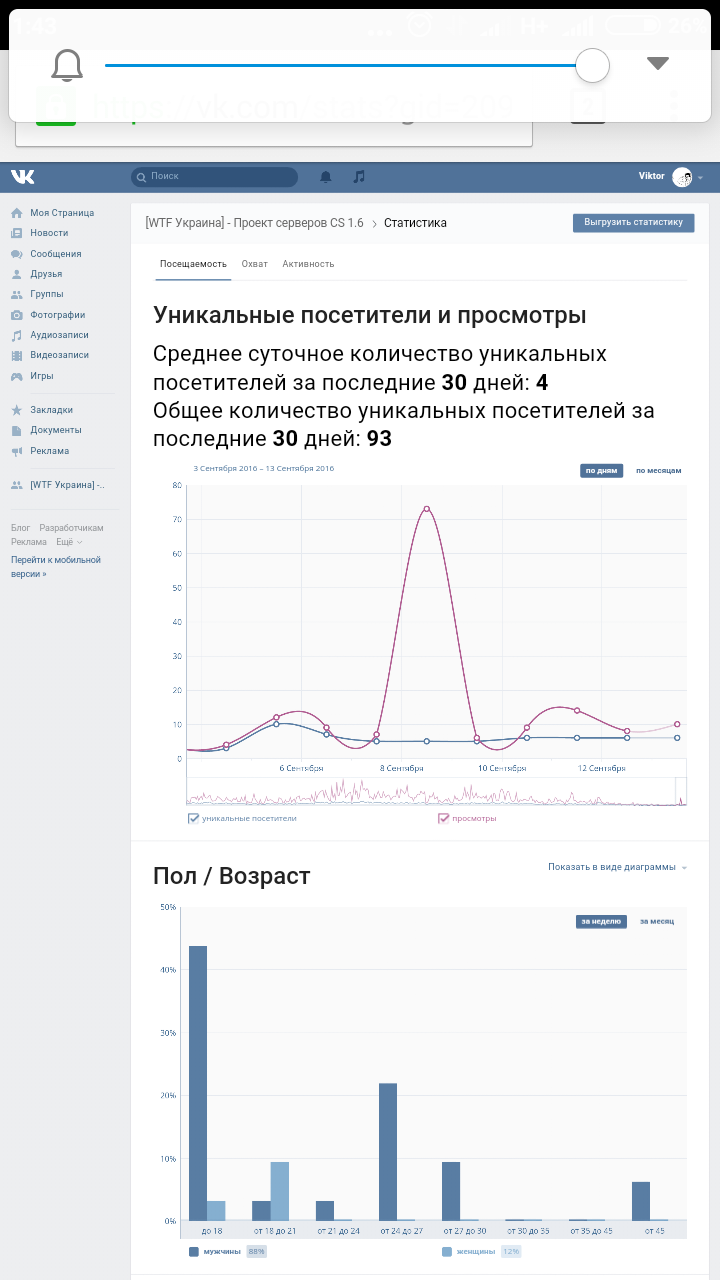Image resolution: width=720 pixels, height=1280 pixels.
Task: Go to Моя Страница
Action: point(62,213)
